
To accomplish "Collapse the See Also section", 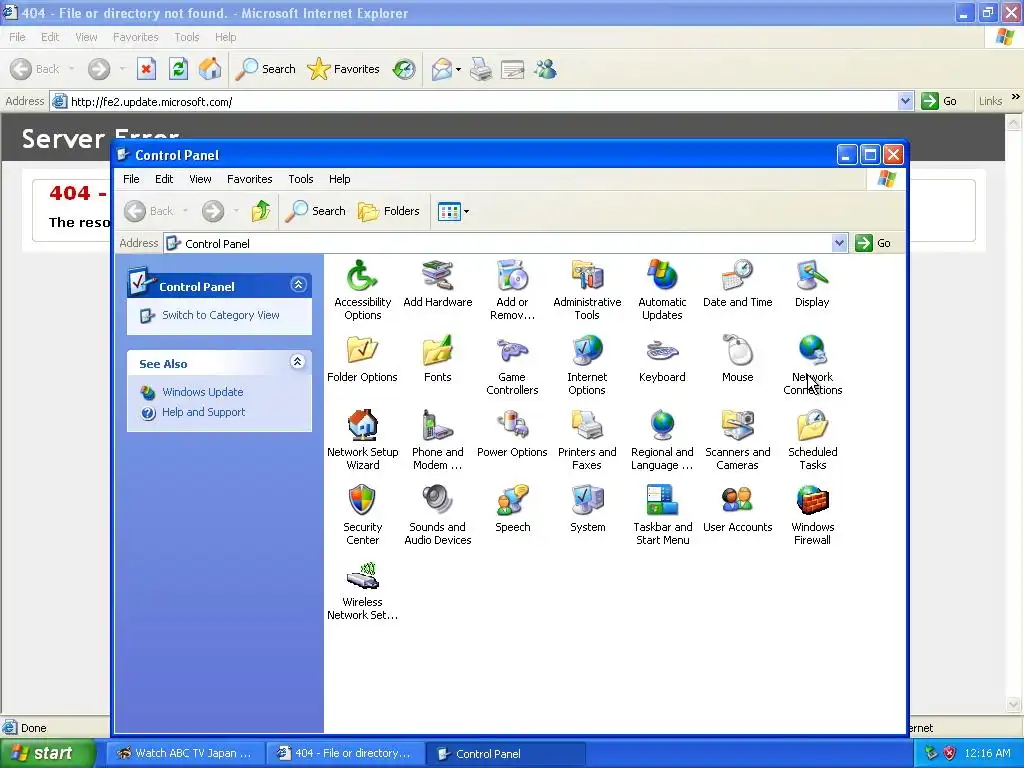I will (x=298, y=362).
